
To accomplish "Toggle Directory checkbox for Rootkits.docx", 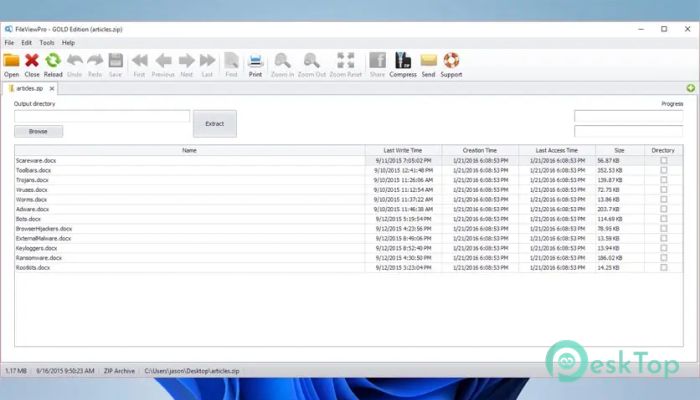I will pos(663,267).
